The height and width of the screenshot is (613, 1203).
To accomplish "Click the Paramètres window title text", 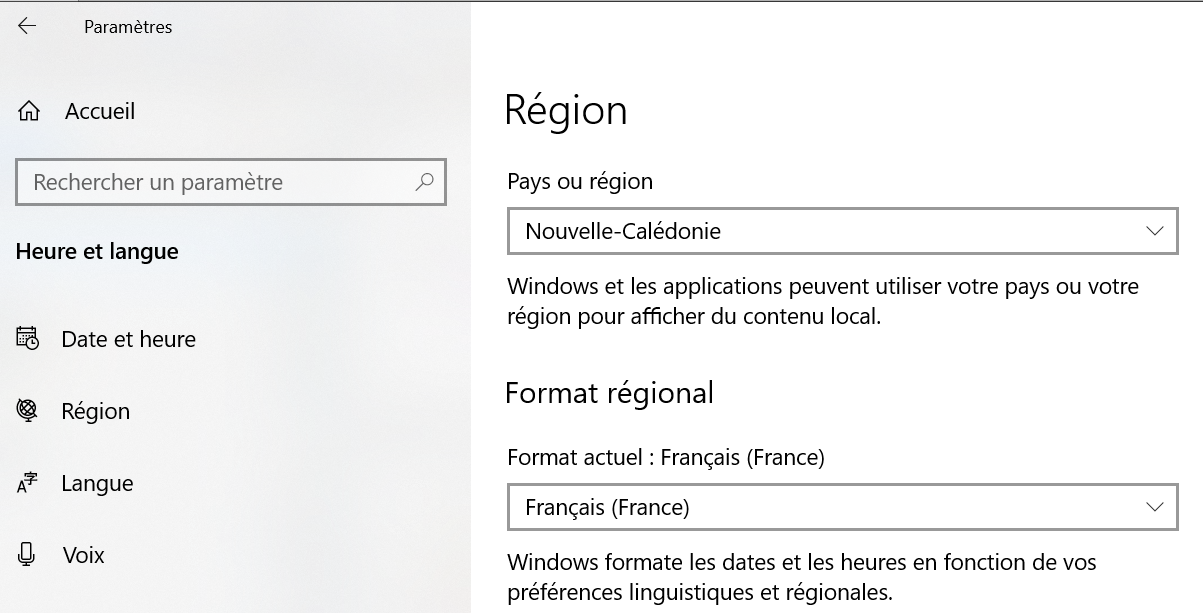I will coord(128,27).
